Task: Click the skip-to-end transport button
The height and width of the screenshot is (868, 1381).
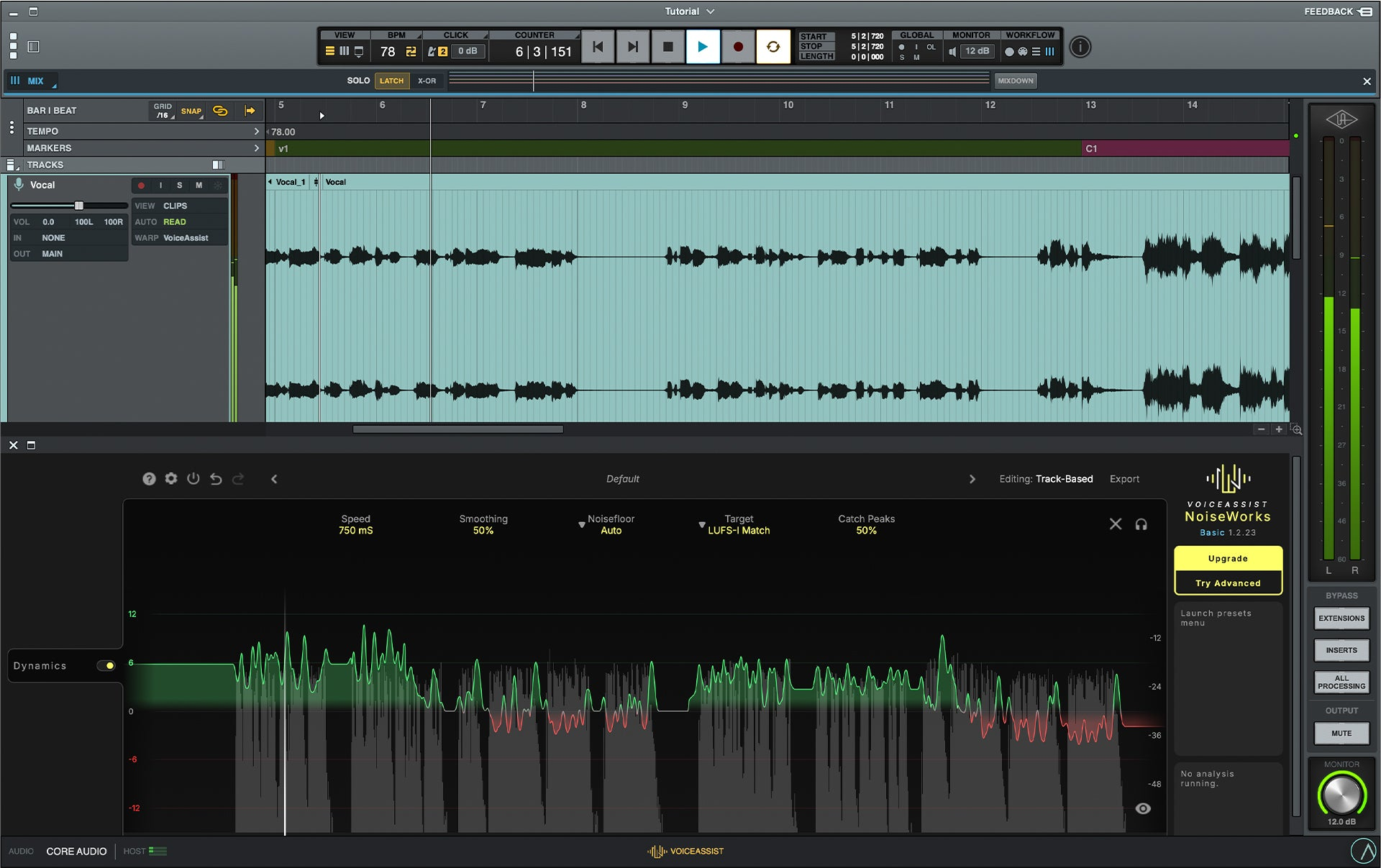Action: coord(633,47)
